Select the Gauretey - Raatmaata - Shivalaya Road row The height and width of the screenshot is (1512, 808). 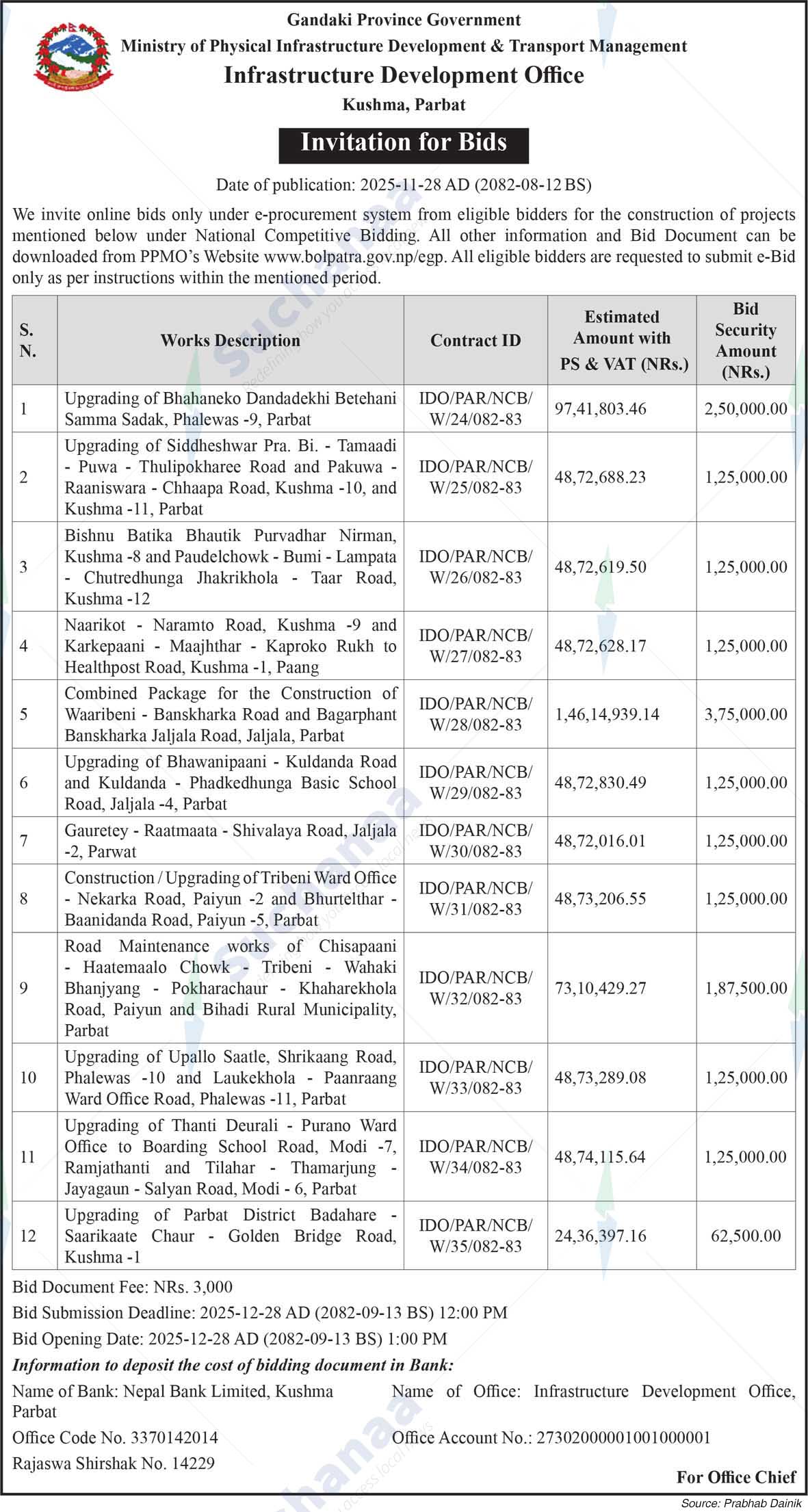pyautogui.click(x=230, y=841)
